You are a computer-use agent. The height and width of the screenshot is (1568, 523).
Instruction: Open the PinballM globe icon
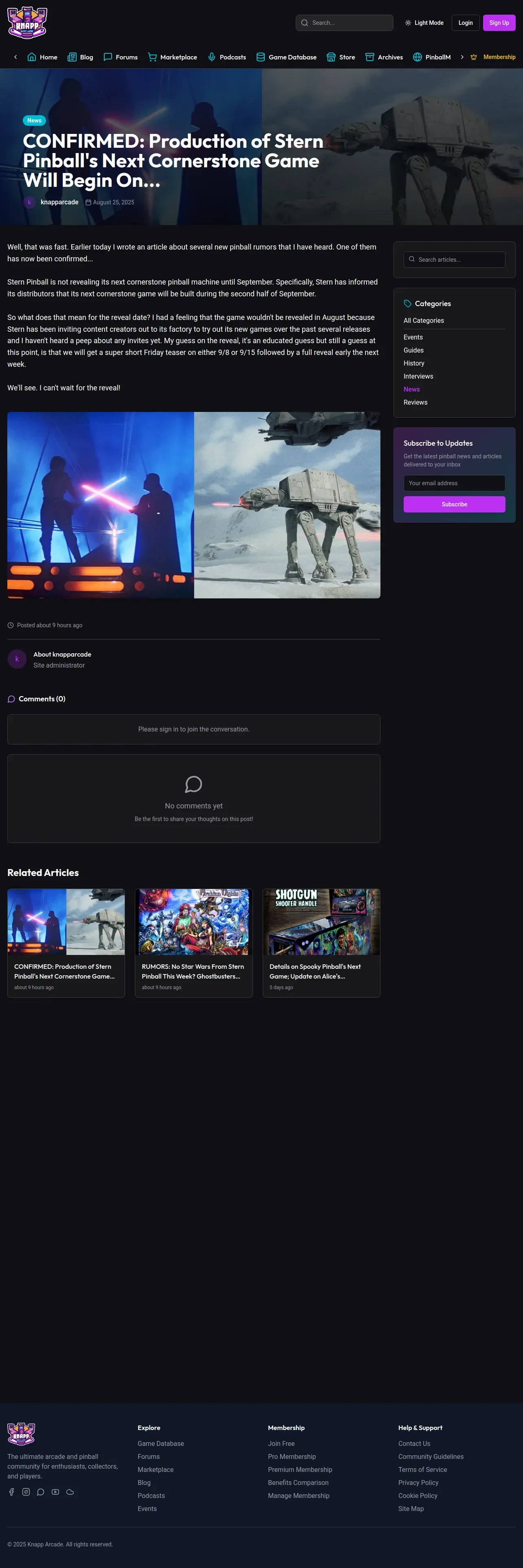coord(418,57)
